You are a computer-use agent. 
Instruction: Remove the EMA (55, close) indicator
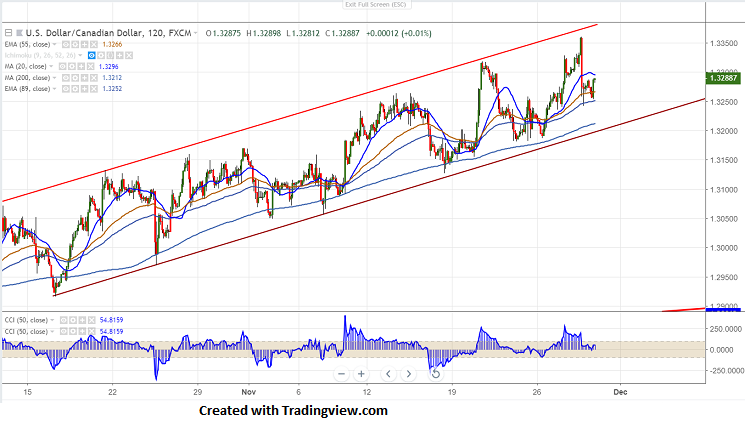[x=94, y=44]
